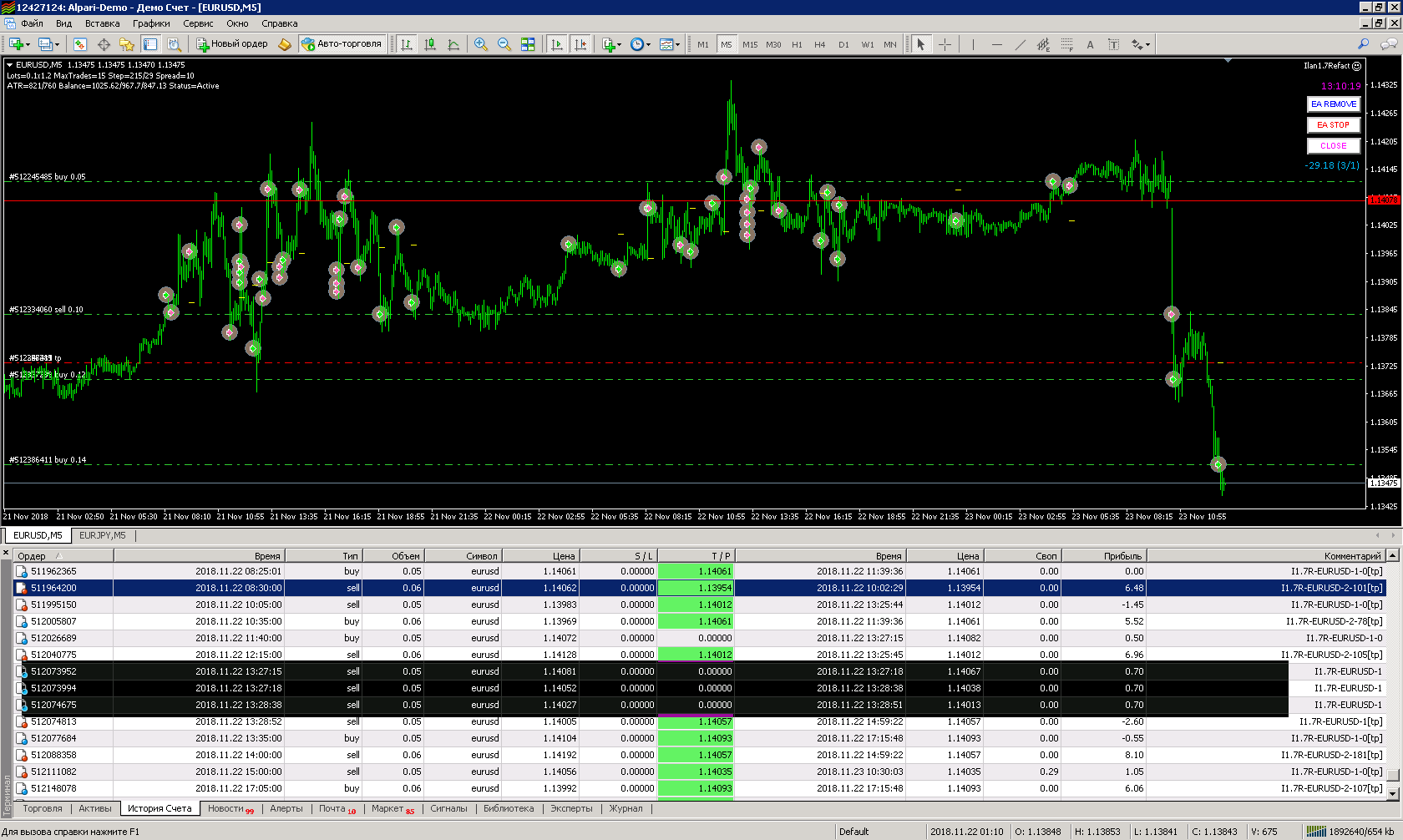Click connection status 1892640/654 kb indicator
The height and width of the screenshot is (840, 1403).
[x=1350, y=832]
